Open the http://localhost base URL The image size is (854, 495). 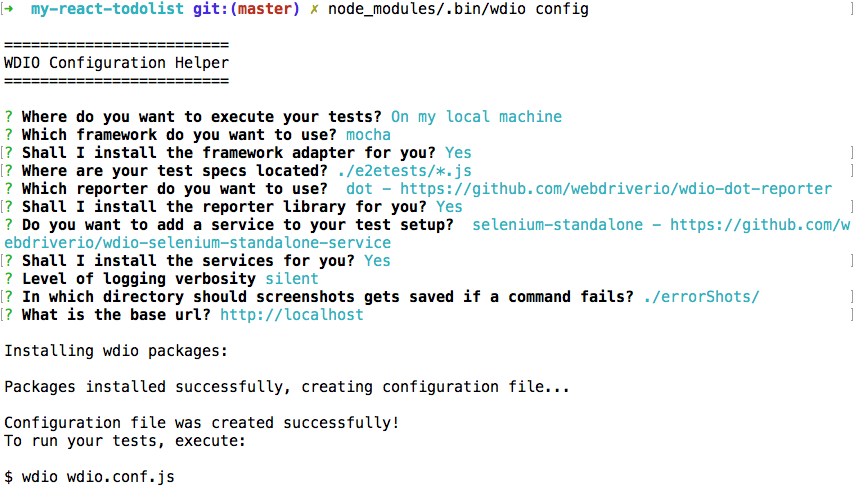click(x=292, y=315)
